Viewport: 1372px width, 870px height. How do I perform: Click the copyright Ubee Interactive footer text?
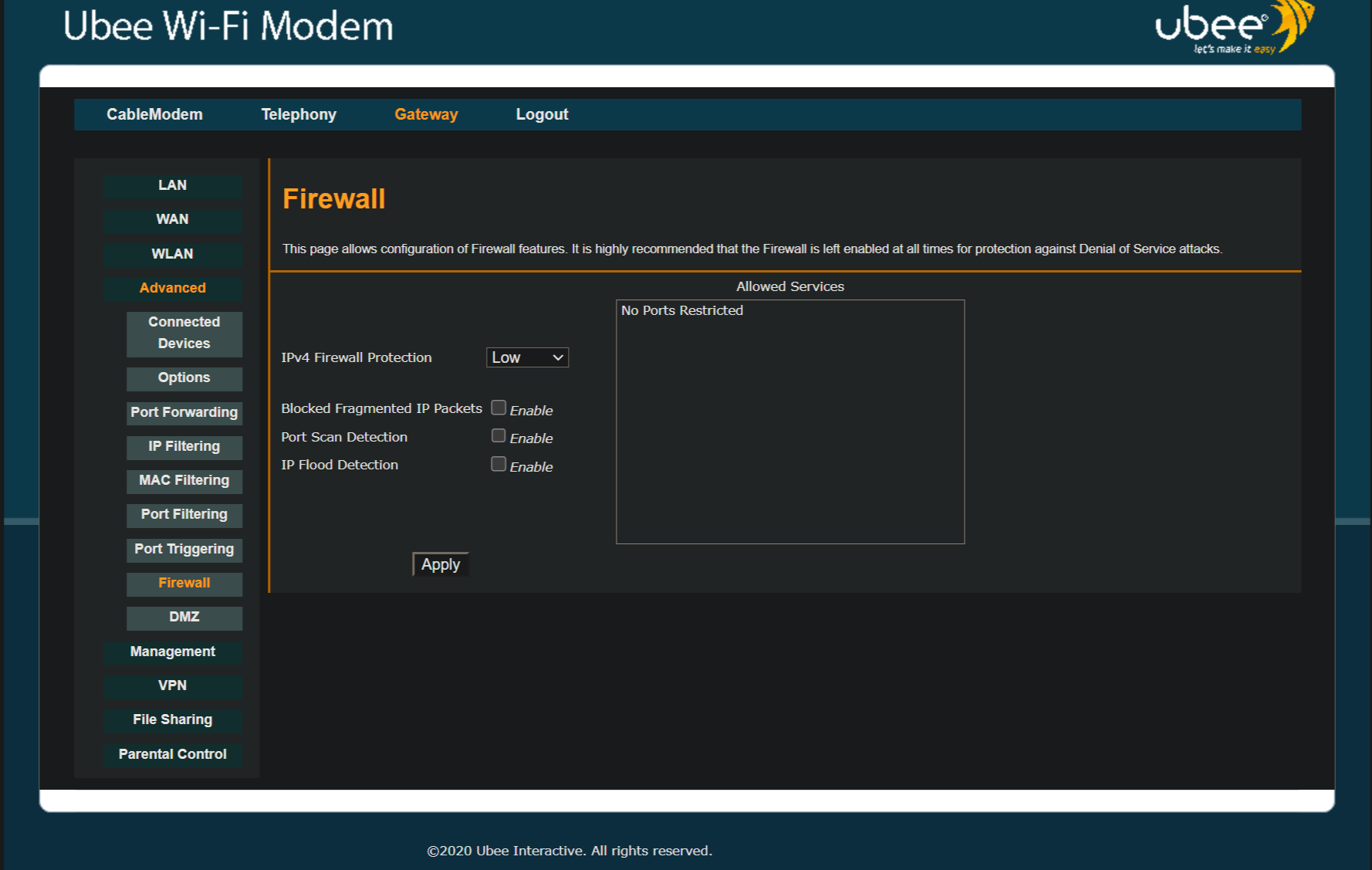pyautogui.click(x=569, y=851)
